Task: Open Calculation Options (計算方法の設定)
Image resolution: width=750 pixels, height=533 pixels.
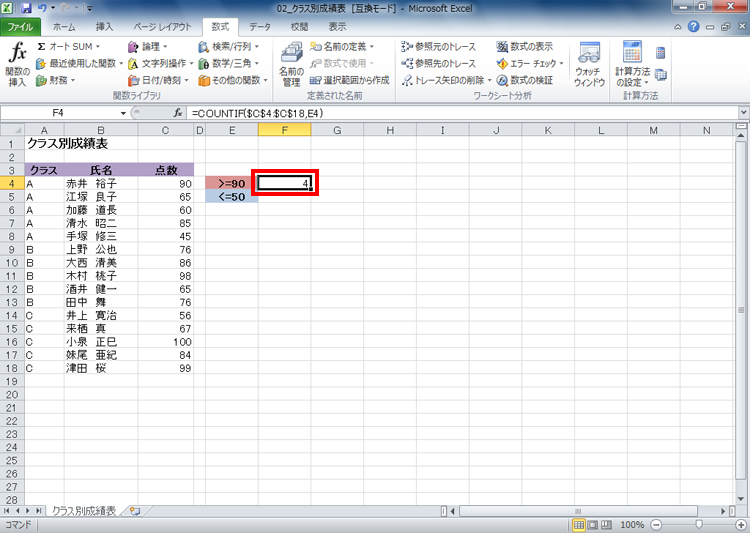Action: point(632,65)
